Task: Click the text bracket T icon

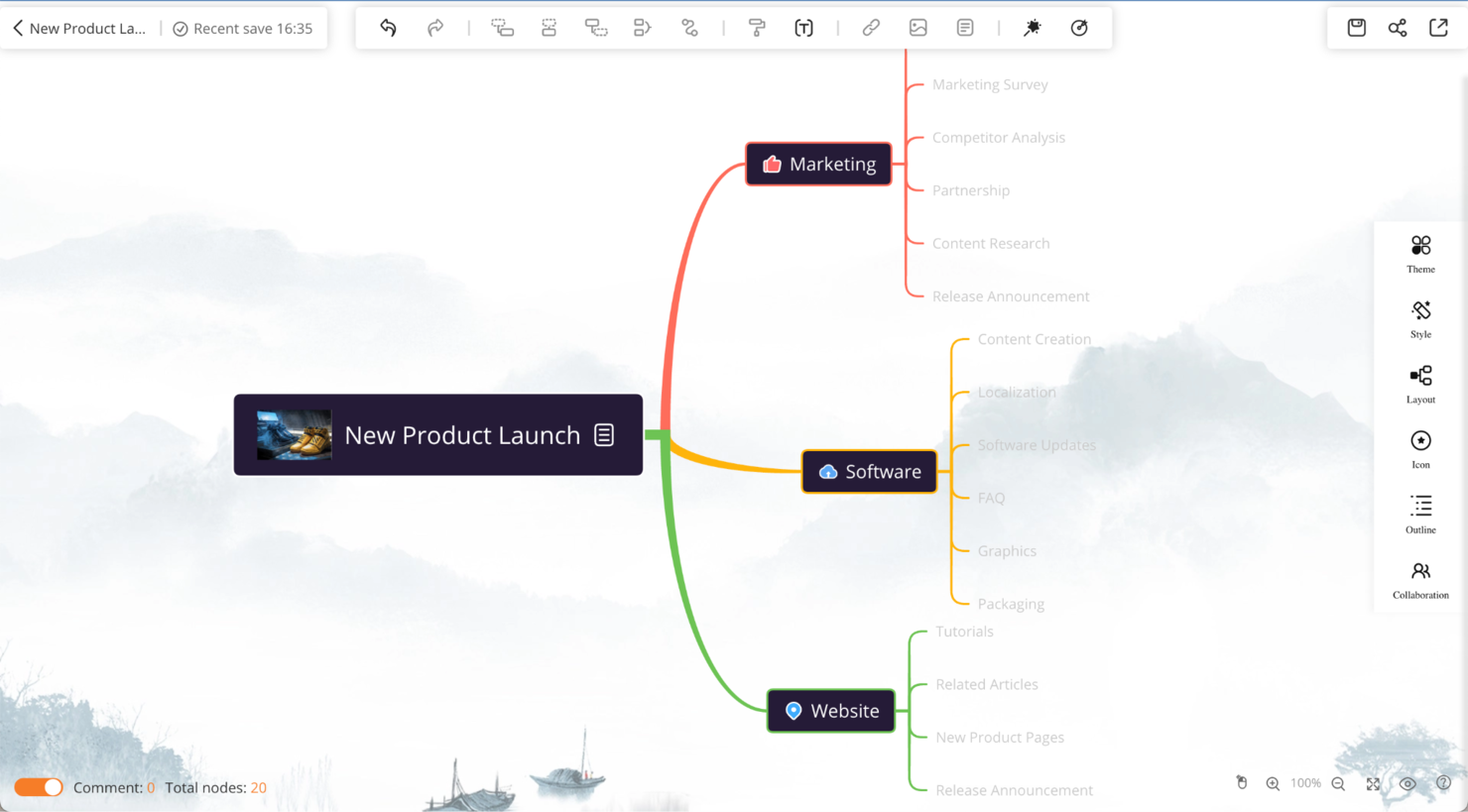Action: pyautogui.click(x=803, y=28)
